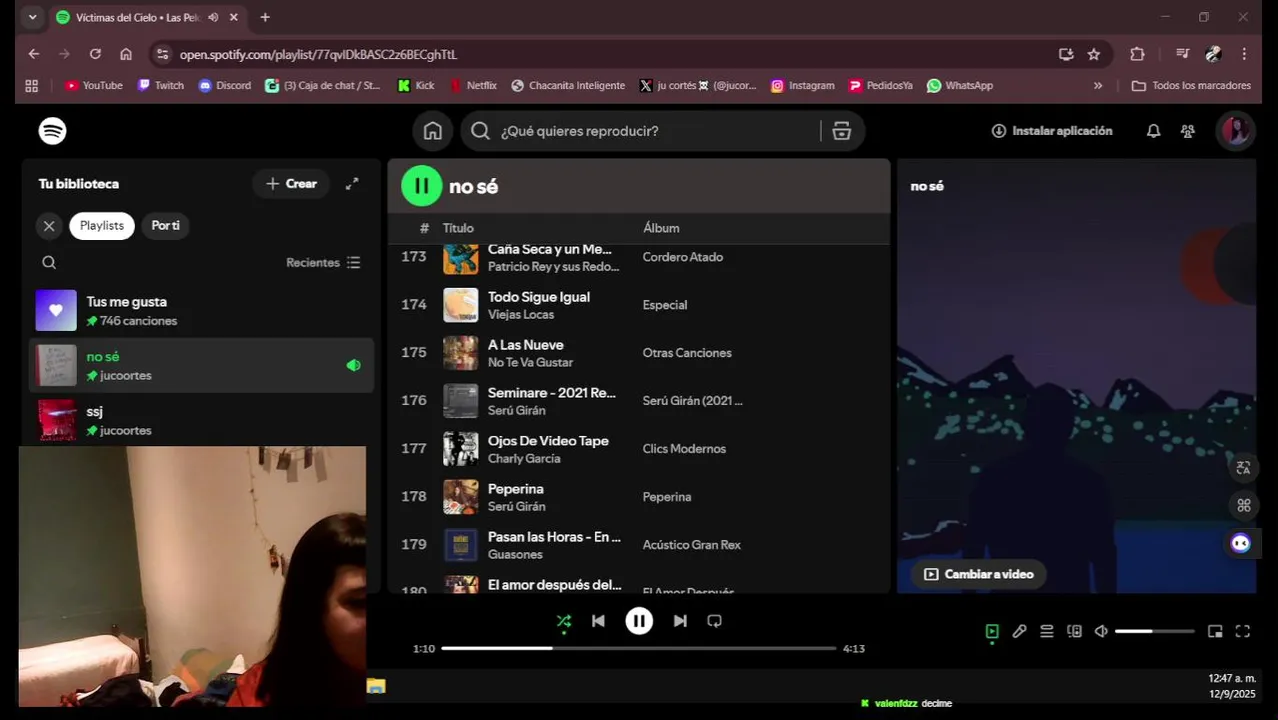Toggle the Por ti filter chip

point(165,226)
